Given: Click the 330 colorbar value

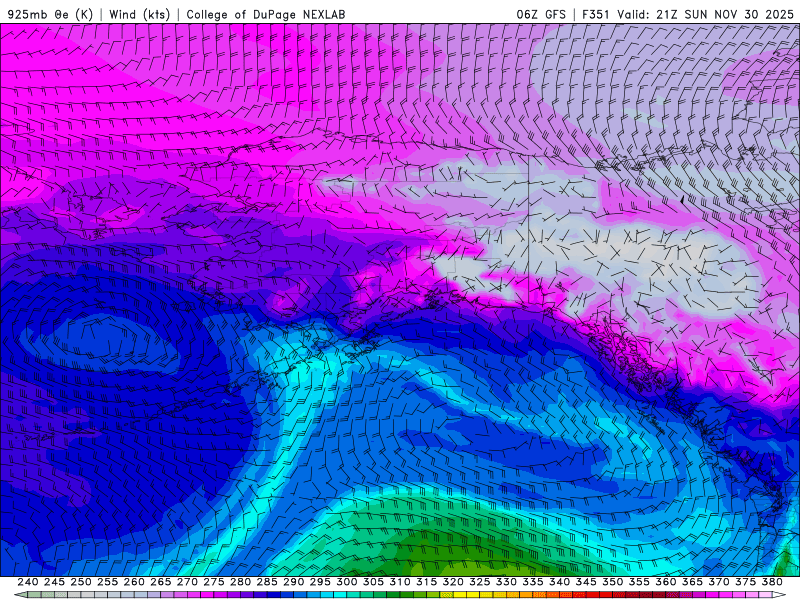Looking at the screenshot, I should (506, 582).
